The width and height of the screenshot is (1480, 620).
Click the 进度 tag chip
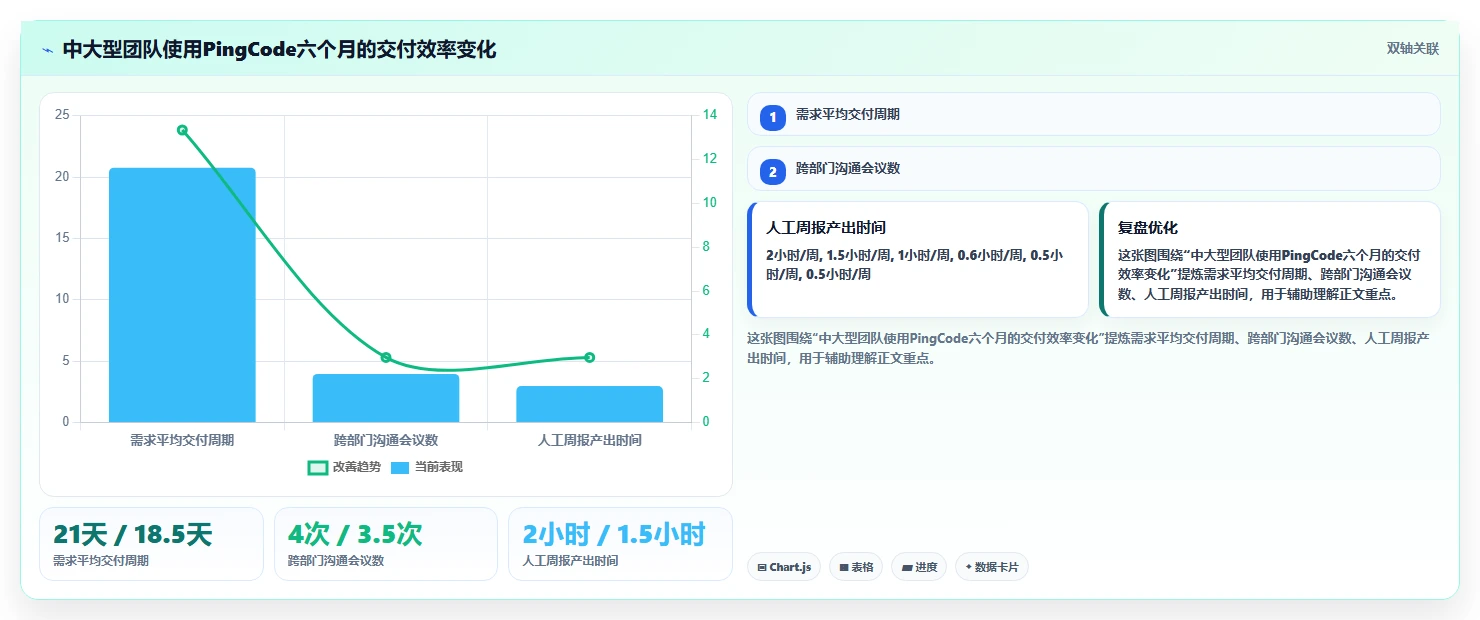tap(919, 567)
